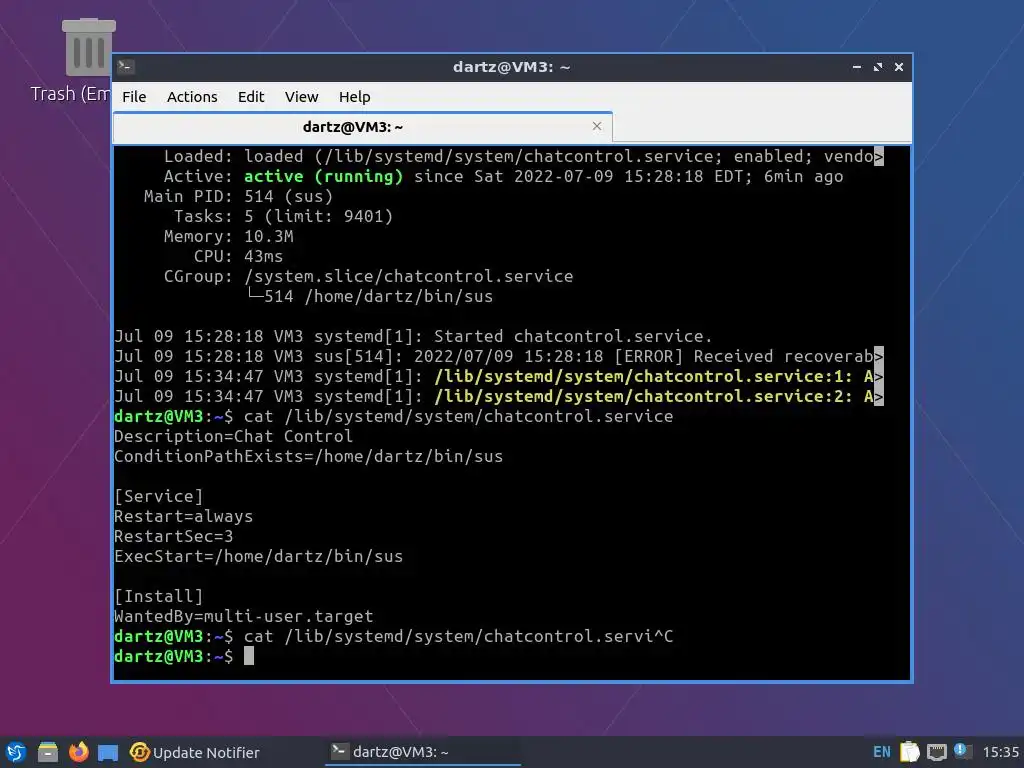Click the '[ERROR] Received recoverab' log line
The image size is (1024, 768).
(499, 357)
